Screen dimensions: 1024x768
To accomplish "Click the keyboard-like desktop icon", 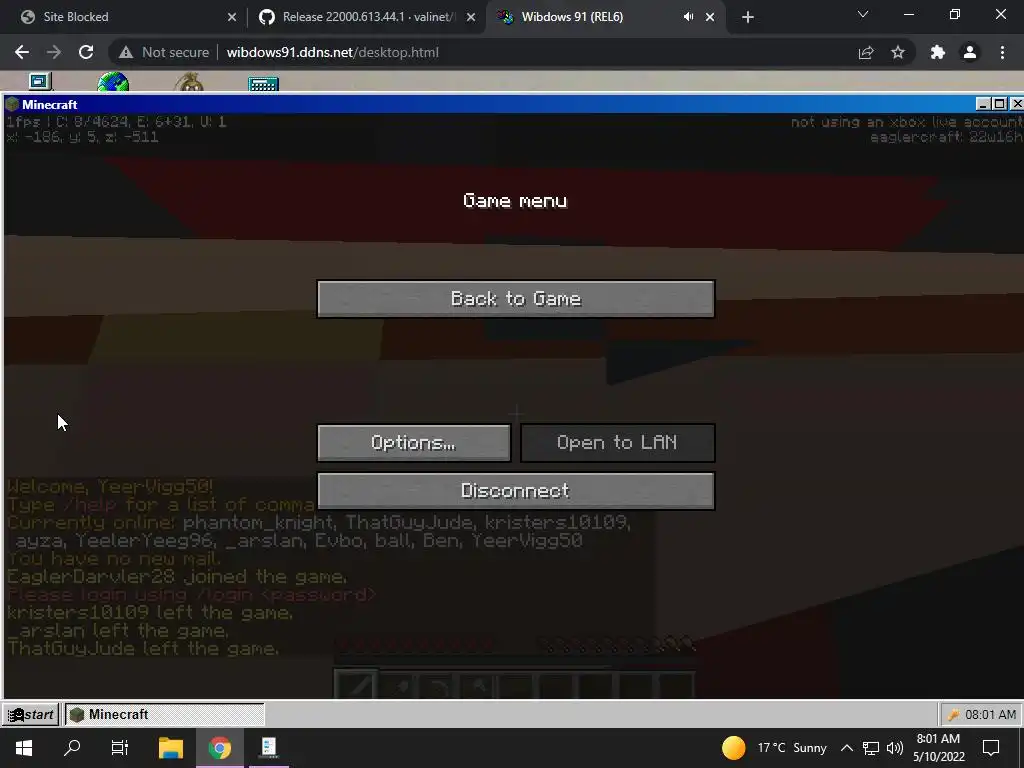I will pyautogui.click(x=263, y=84).
